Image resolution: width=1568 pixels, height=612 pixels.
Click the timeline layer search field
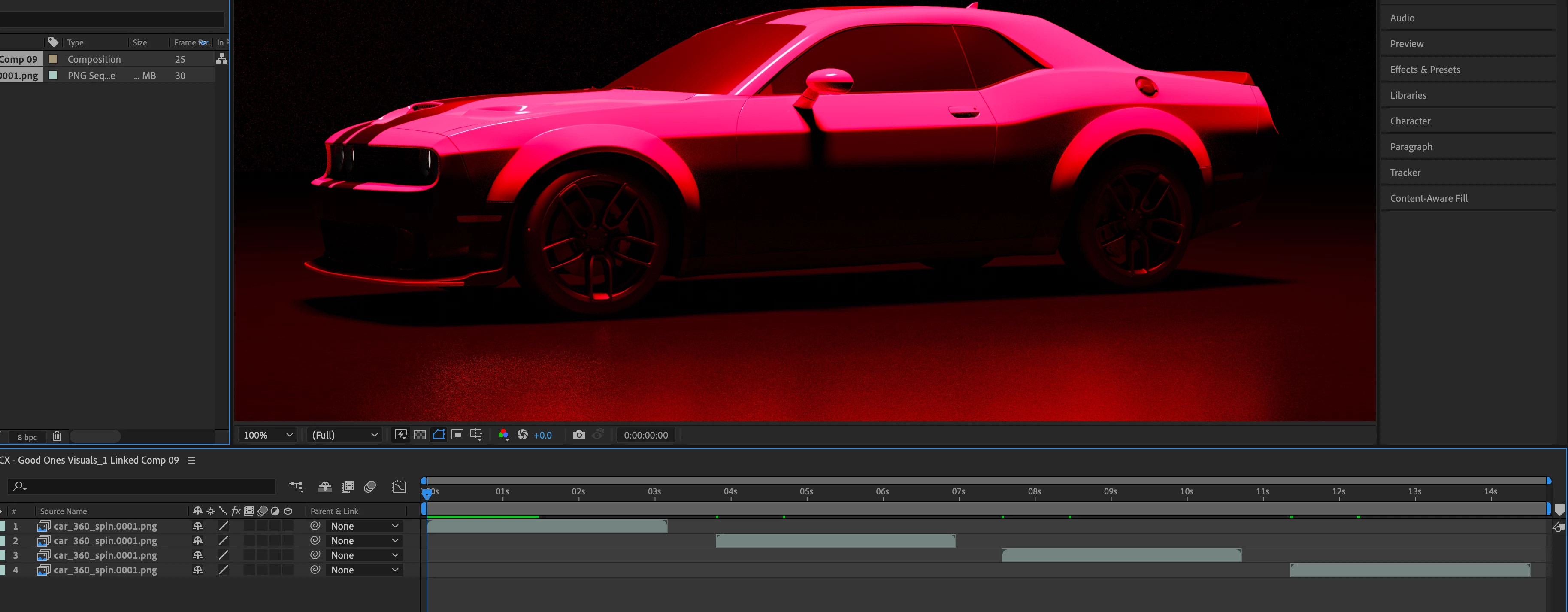(x=146, y=487)
